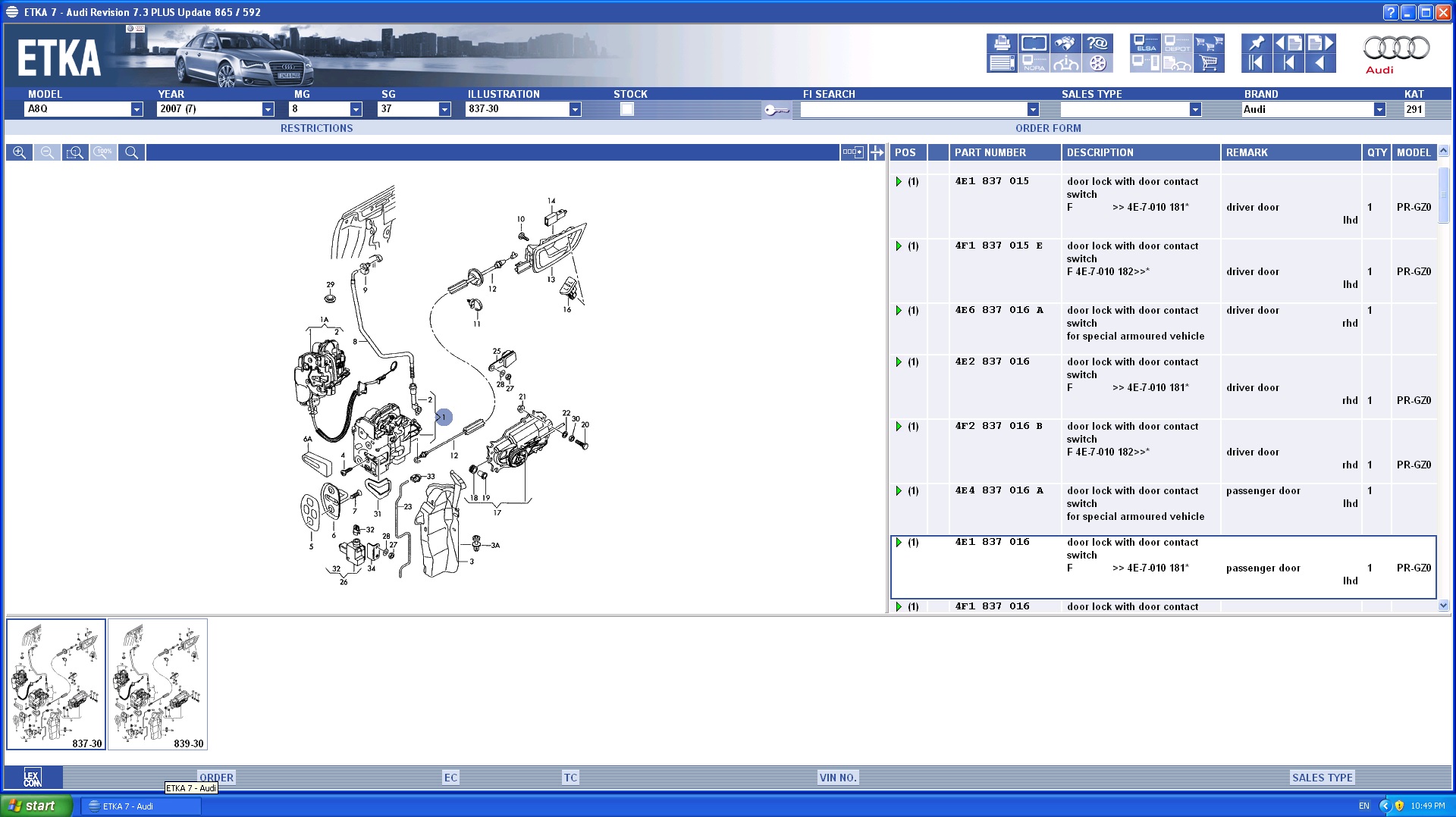Click the plain back arrow icon

pos(1320,64)
